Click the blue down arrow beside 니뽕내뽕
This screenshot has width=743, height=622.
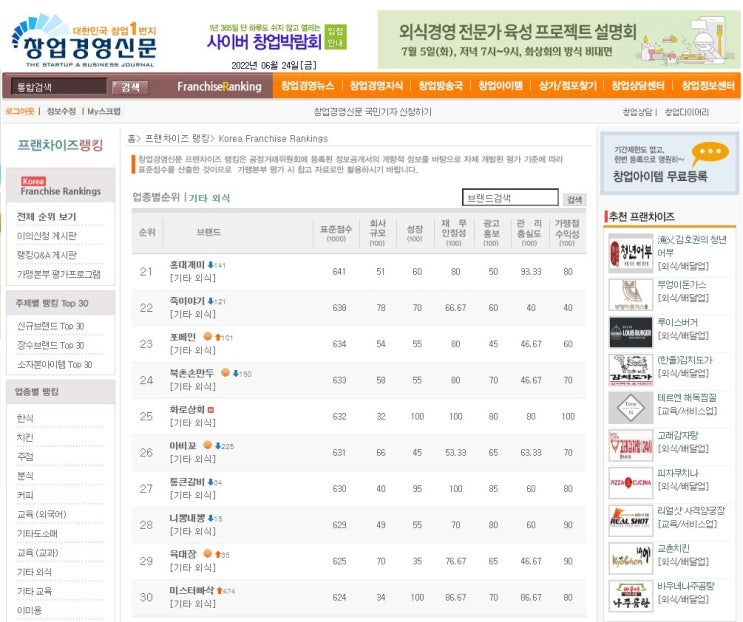(x=210, y=518)
